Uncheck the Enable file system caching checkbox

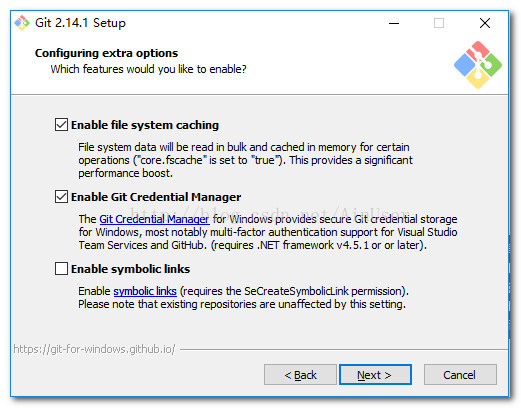(x=61, y=125)
